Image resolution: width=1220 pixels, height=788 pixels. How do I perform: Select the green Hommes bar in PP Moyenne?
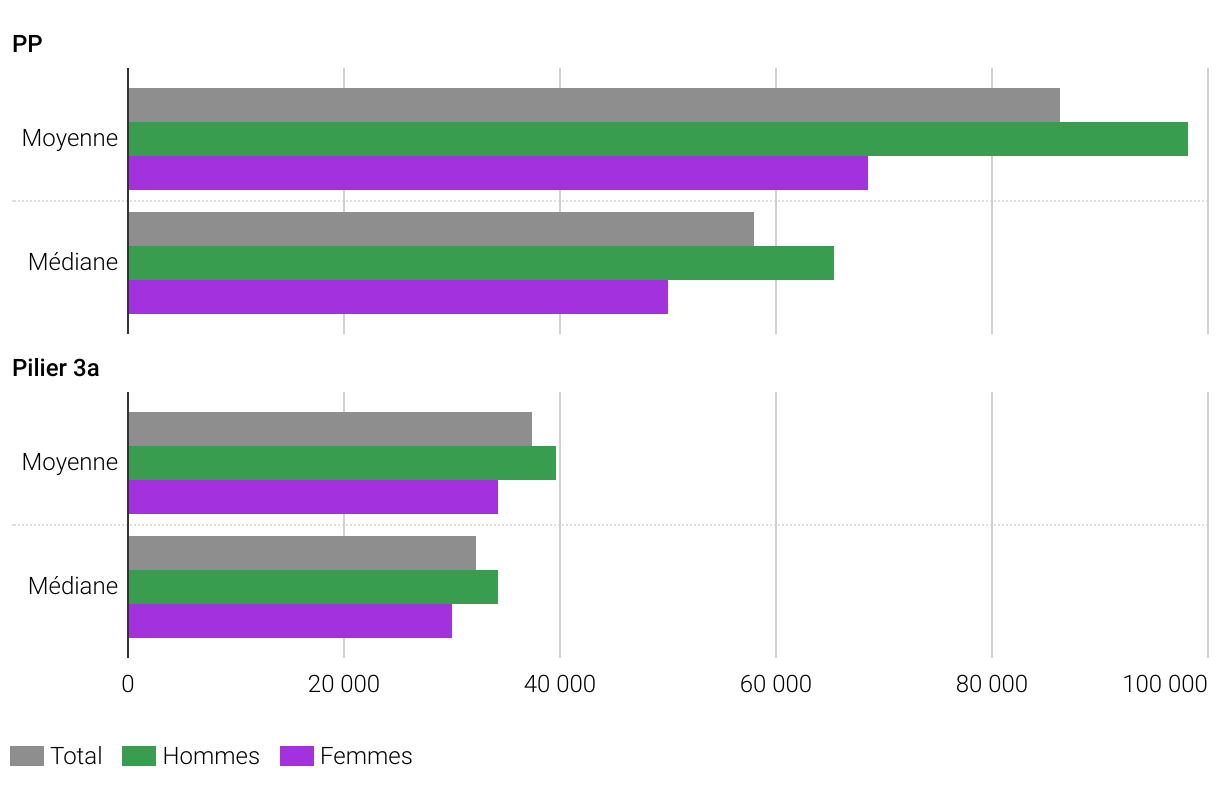[658, 139]
